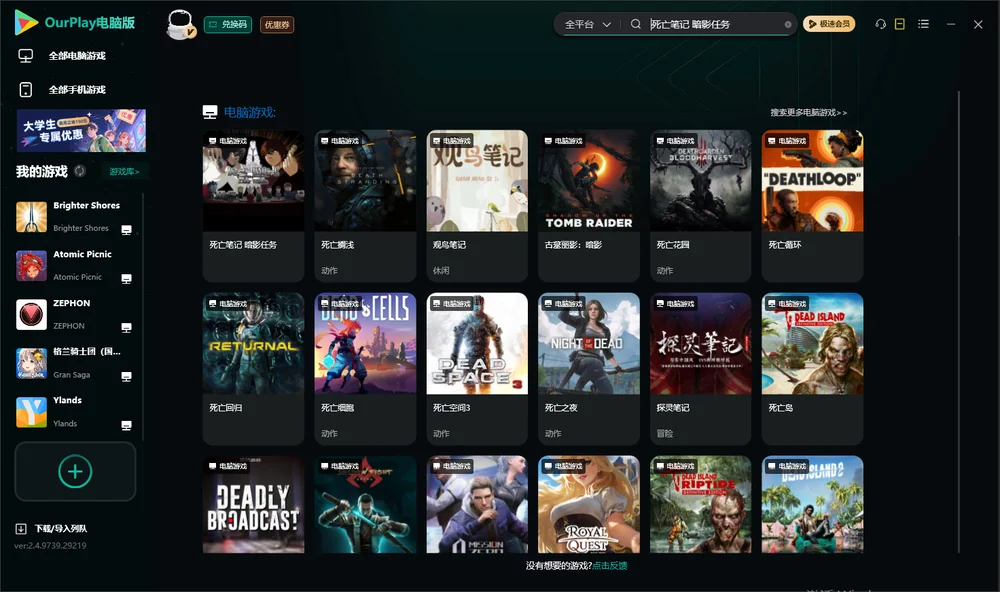Click the search magnifier icon
1000x592 pixels.
pyautogui.click(x=635, y=24)
